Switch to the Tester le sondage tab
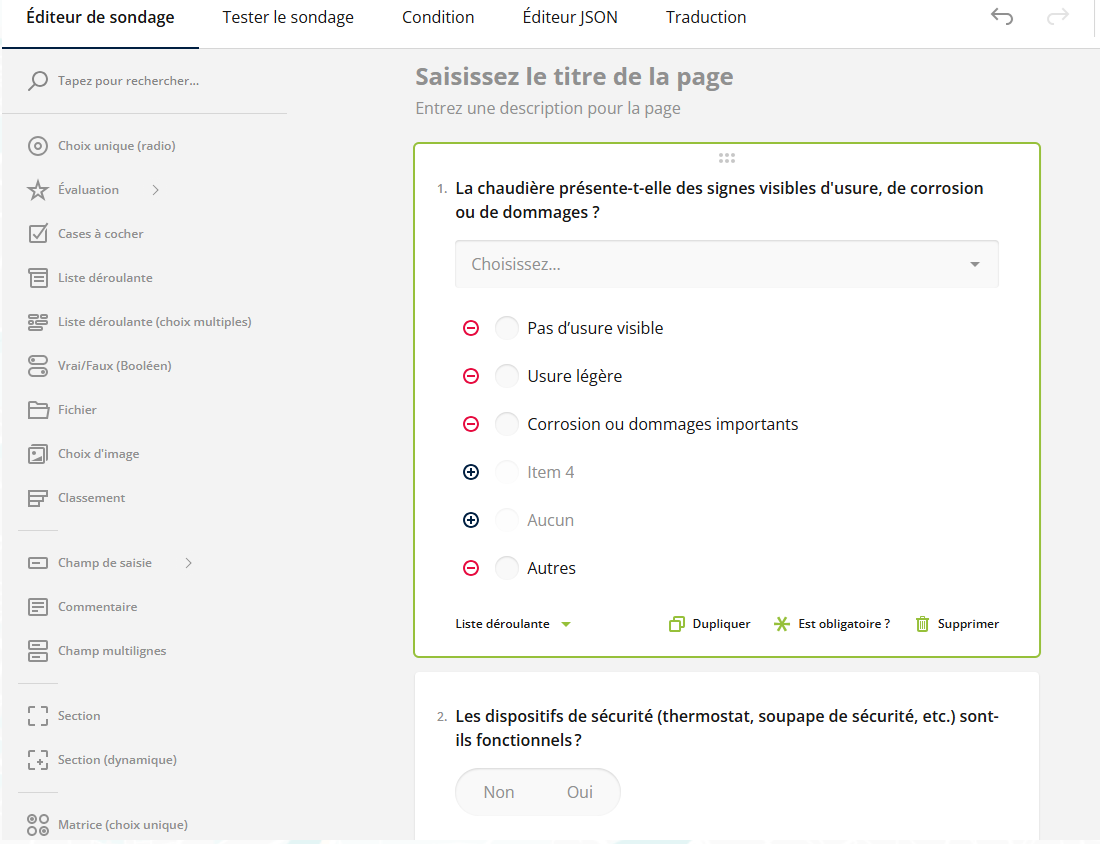The height and width of the screenshot is (844, 1100). (x=288, y=17)
